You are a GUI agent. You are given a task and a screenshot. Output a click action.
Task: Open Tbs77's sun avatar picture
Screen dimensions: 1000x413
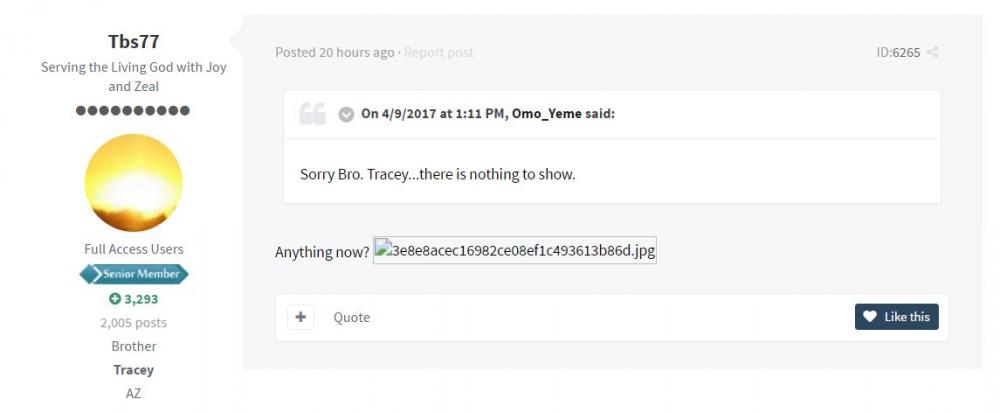pyautogui.click(x=133, y=182)
